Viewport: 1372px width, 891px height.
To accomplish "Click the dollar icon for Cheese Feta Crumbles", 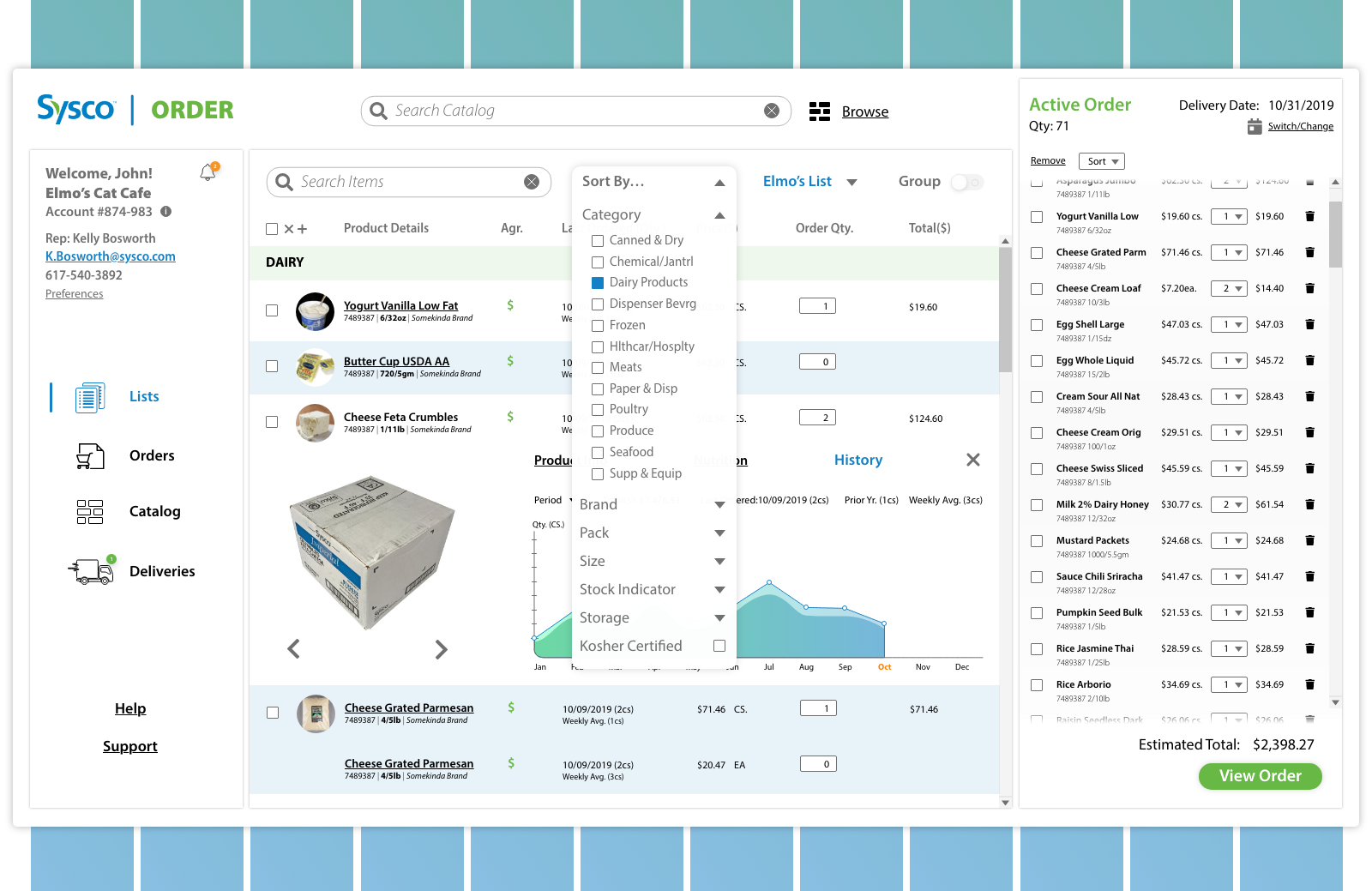I will [510, 417].
